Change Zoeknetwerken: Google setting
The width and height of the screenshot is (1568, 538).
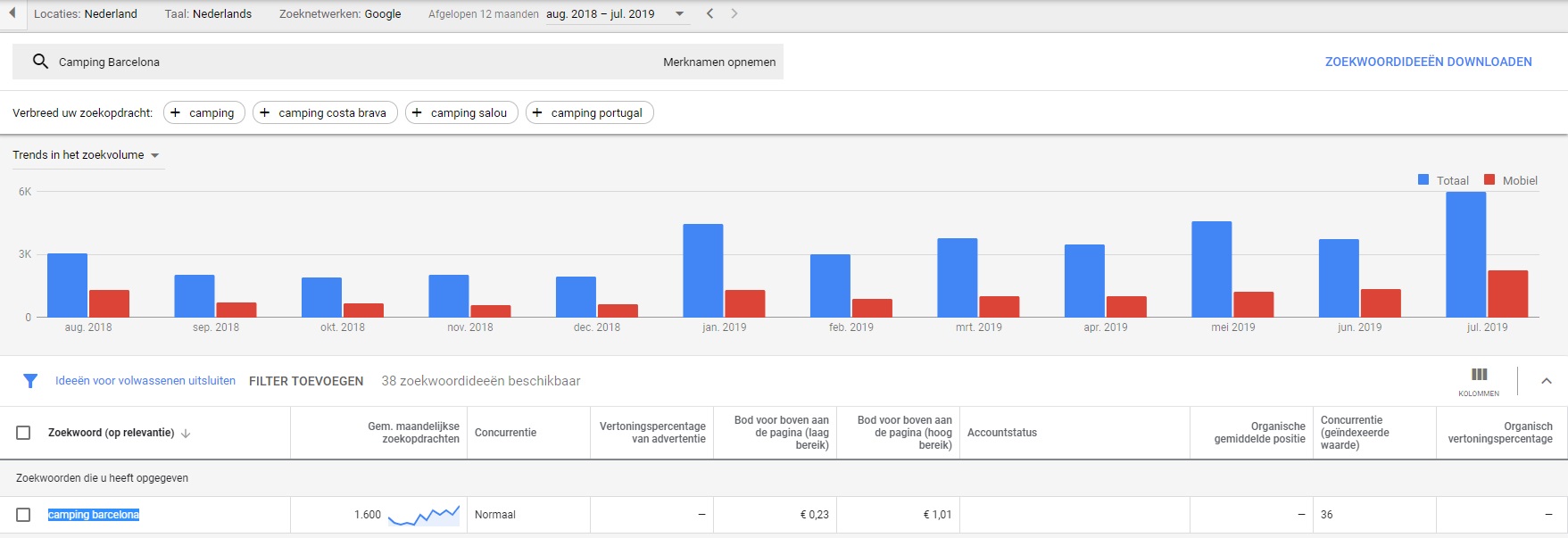click(340, 14)
